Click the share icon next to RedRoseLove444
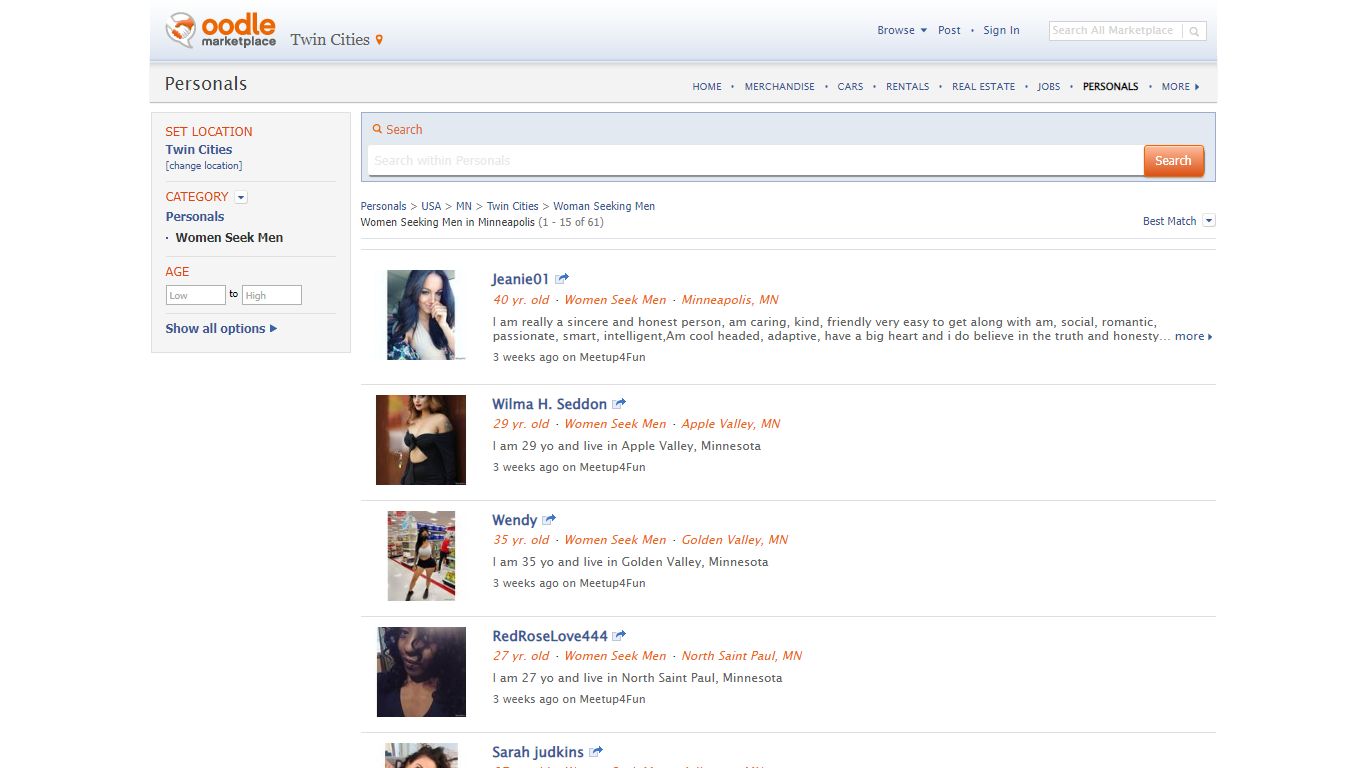 [x=619, y=636]
